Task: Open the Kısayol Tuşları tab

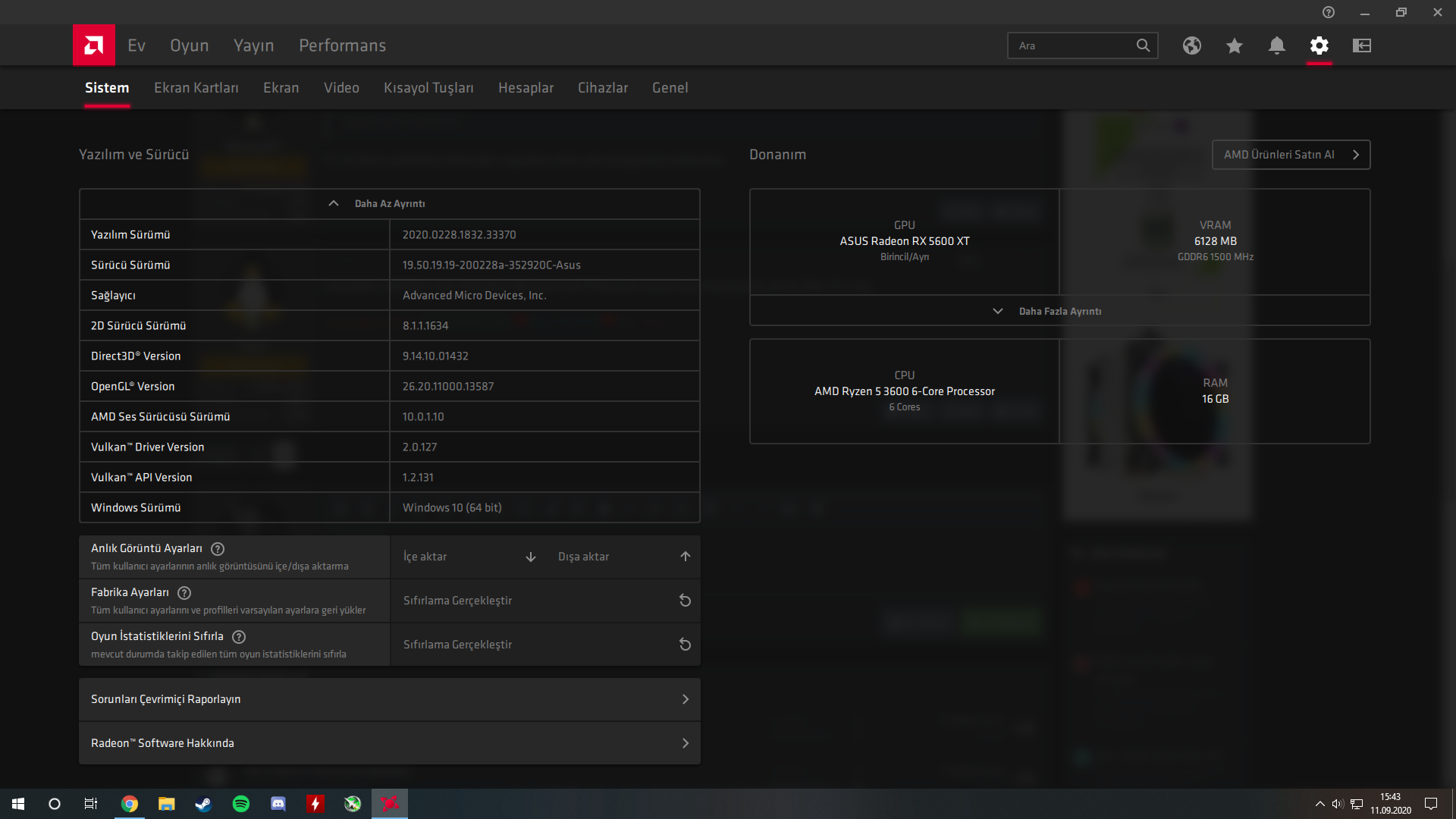Action: [428, 88]
